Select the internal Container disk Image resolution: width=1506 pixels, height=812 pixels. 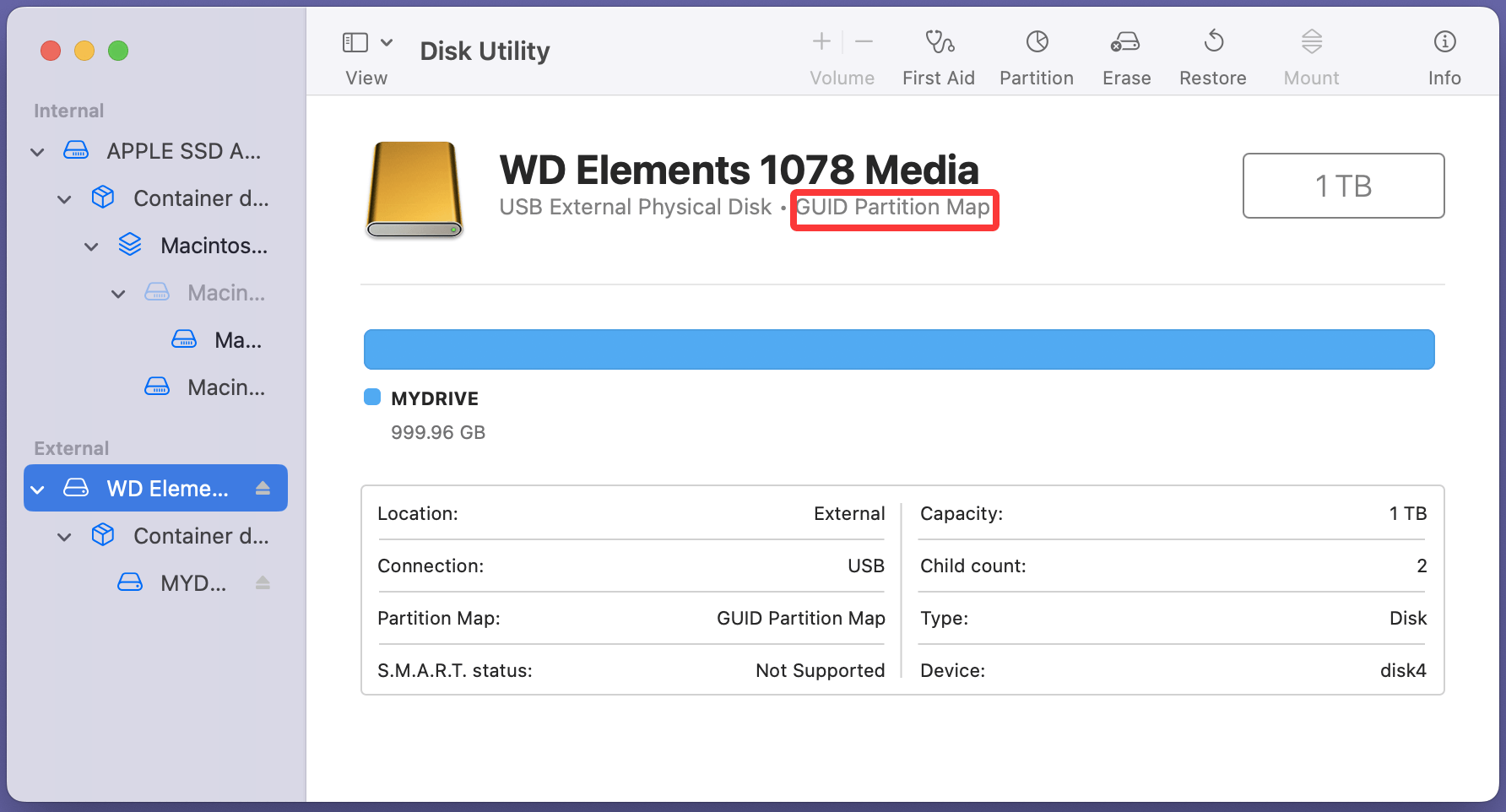(x=201, y=198)
